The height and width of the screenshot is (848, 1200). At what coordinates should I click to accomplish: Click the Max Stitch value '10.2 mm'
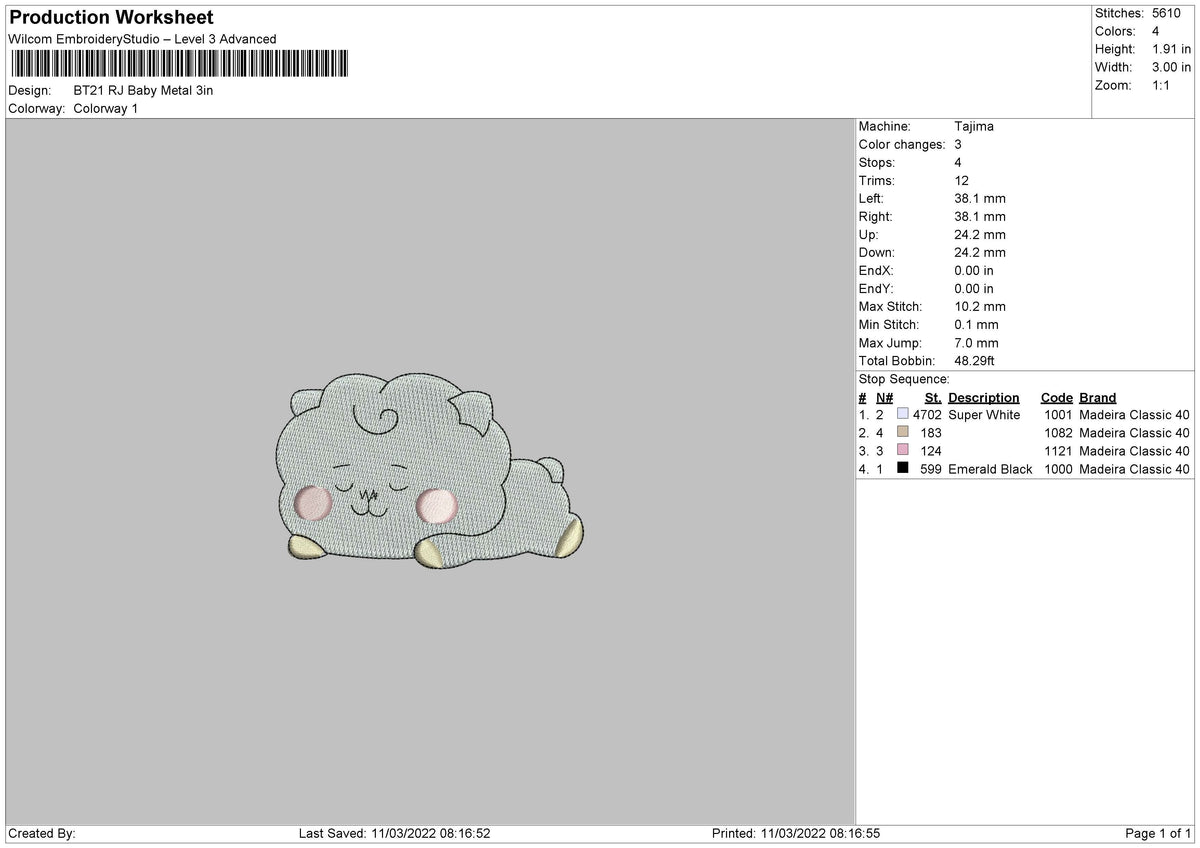tap(980, 306)
